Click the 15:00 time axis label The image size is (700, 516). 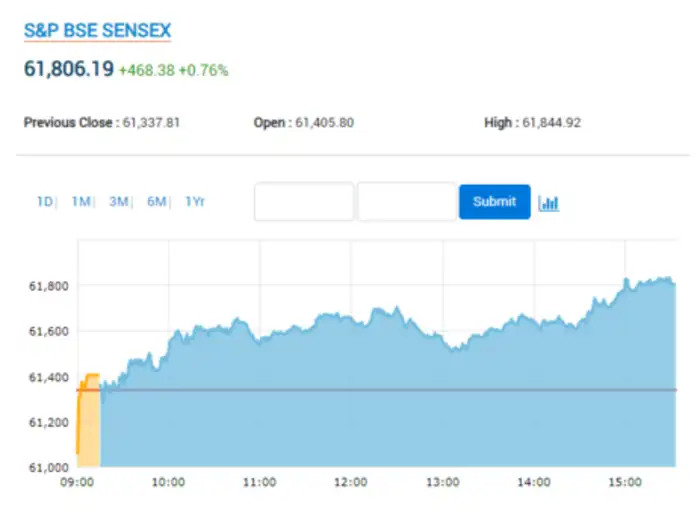624,482
